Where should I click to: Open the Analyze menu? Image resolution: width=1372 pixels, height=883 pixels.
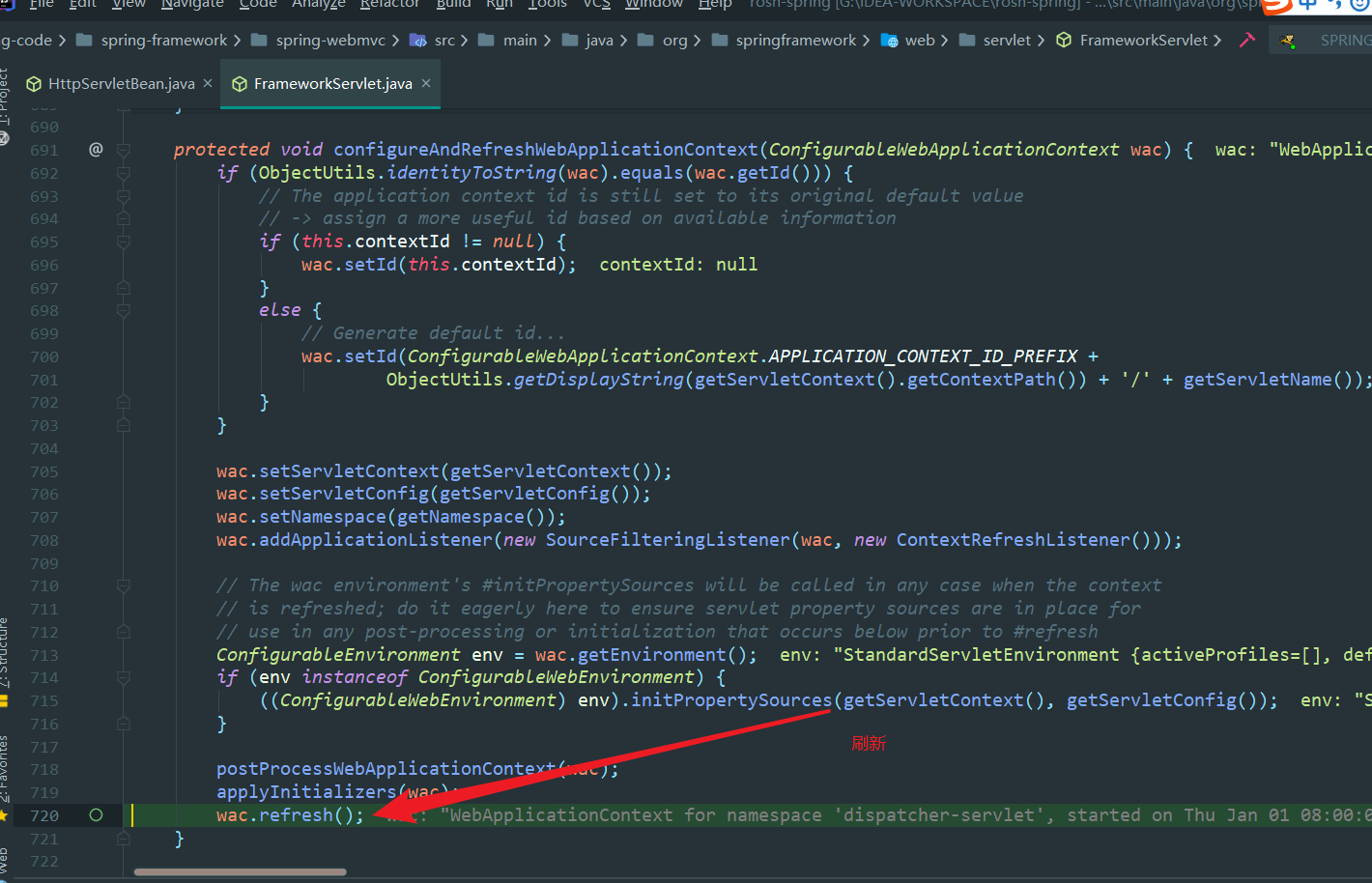tap(318, 4)
